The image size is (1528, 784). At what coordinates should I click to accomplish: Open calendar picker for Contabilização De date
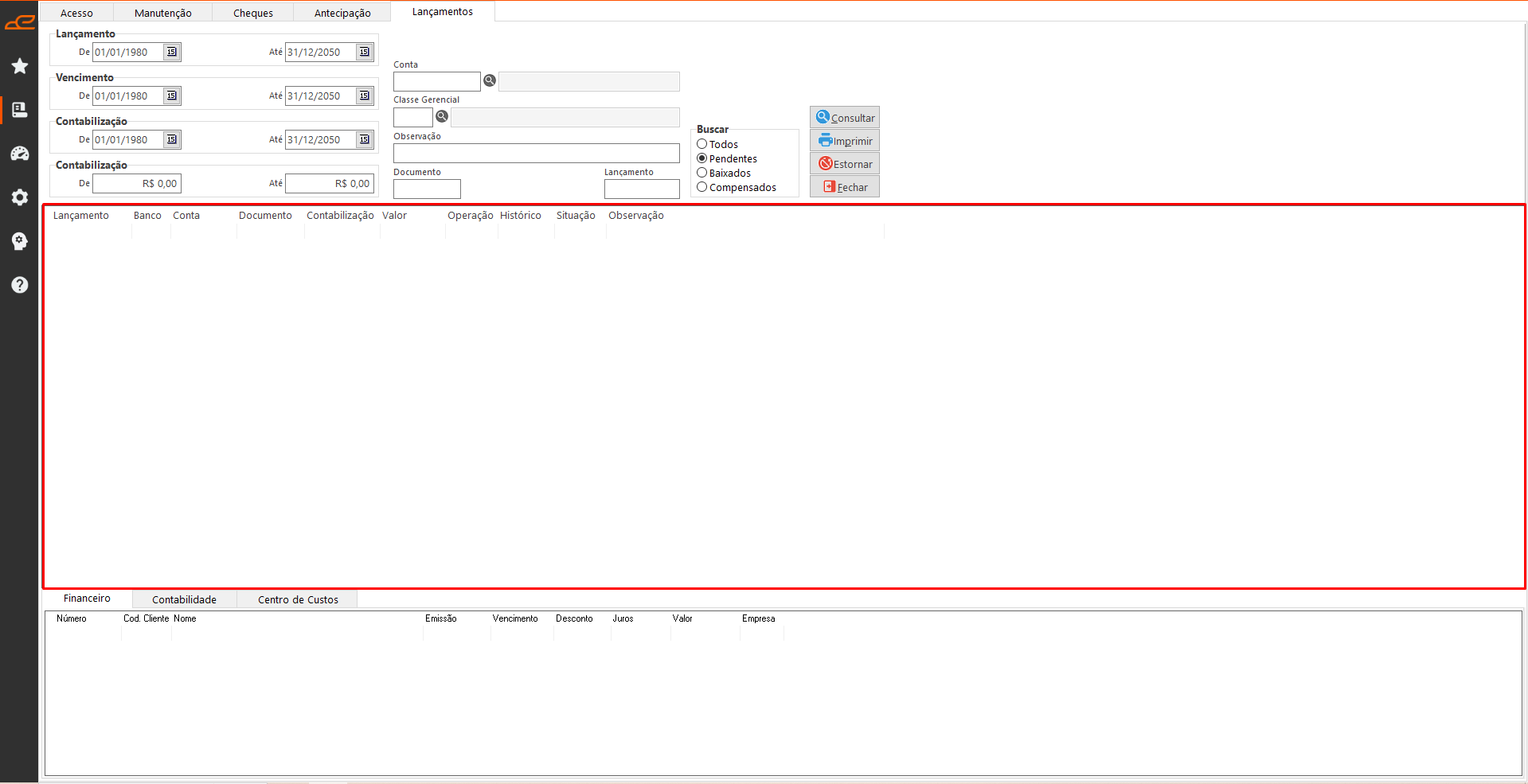171,140
